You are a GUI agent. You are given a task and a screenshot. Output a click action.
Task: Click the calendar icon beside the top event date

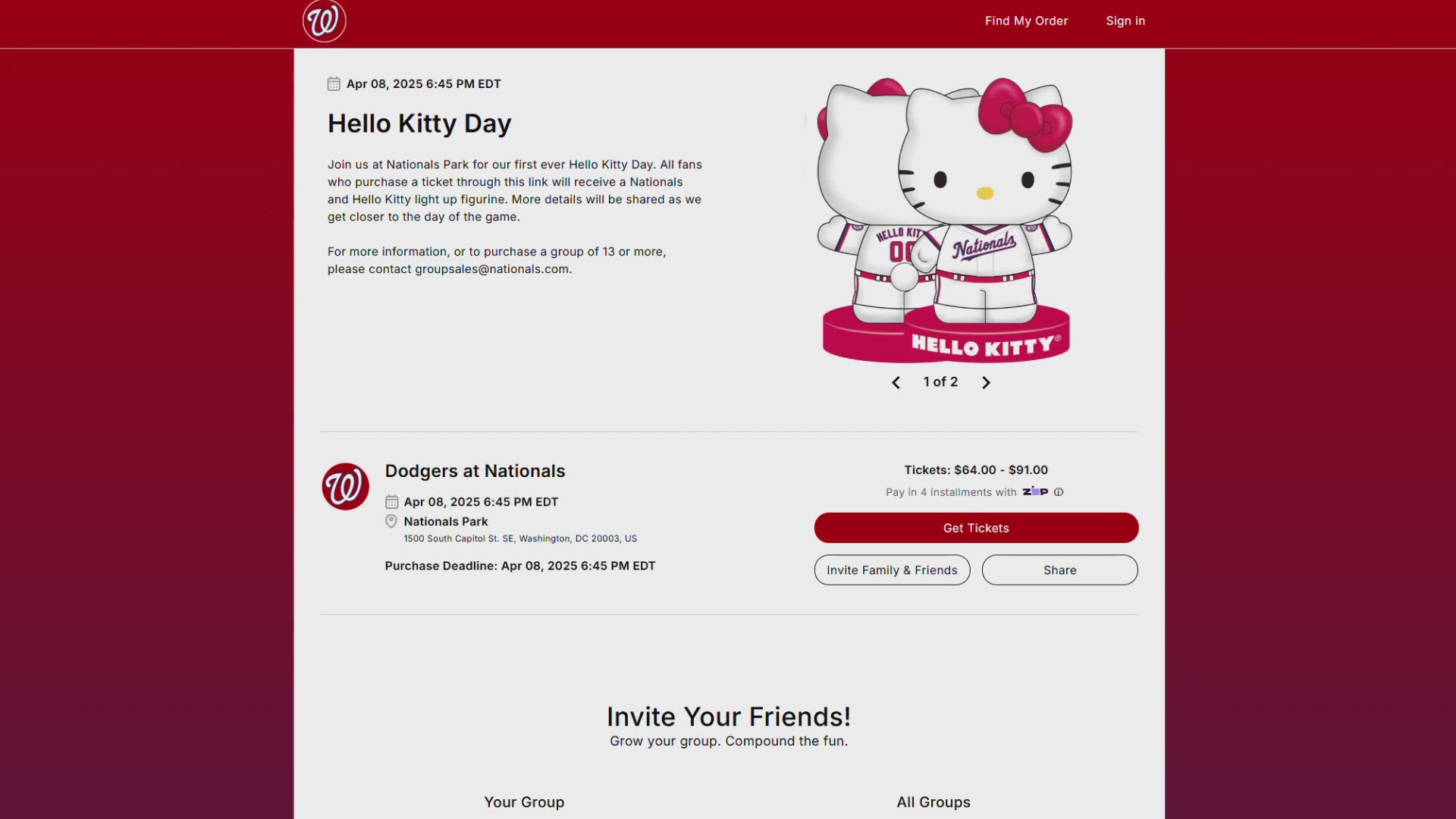pos(334,83)
